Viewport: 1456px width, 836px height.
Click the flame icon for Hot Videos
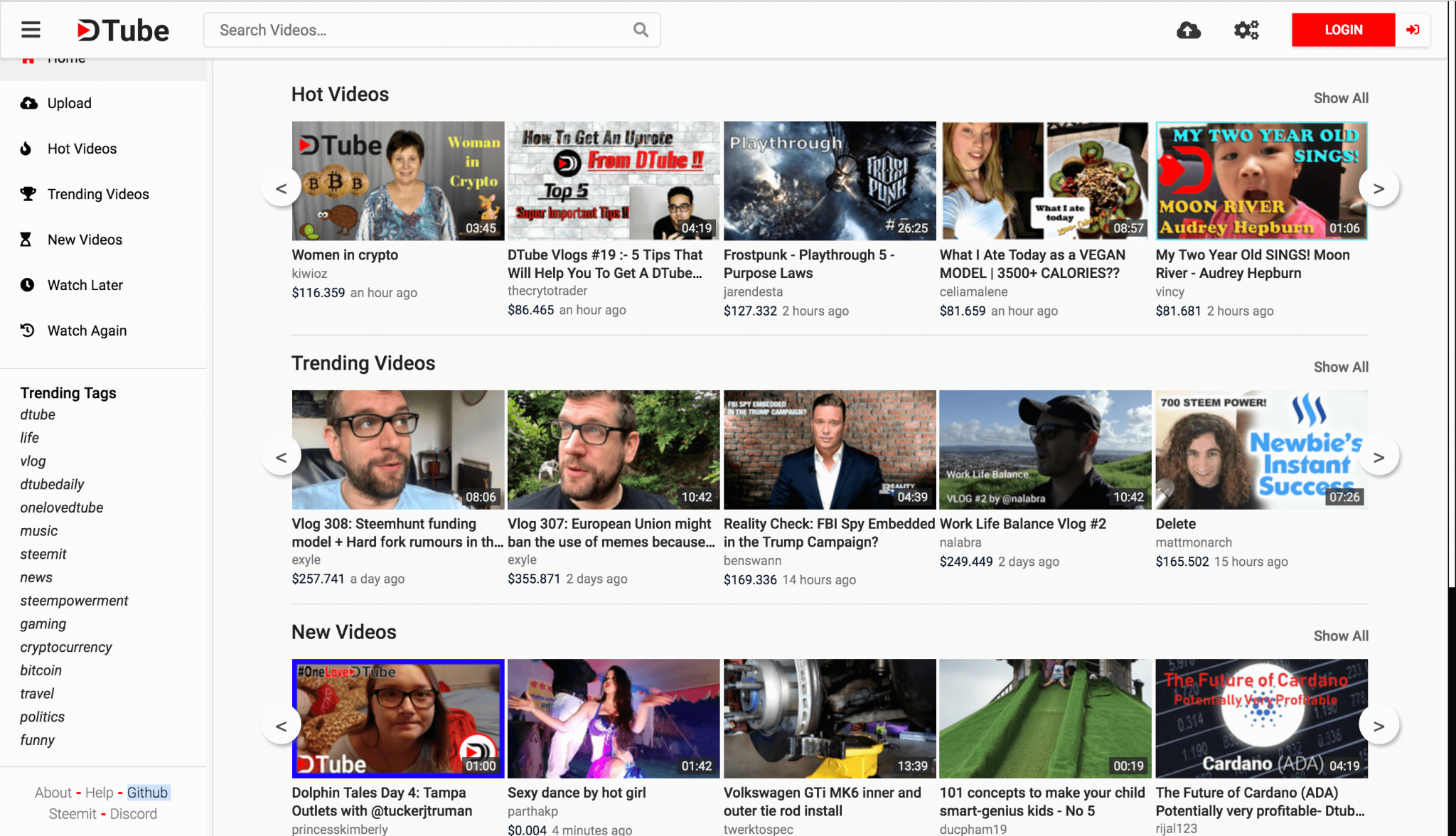coord(26,149)
